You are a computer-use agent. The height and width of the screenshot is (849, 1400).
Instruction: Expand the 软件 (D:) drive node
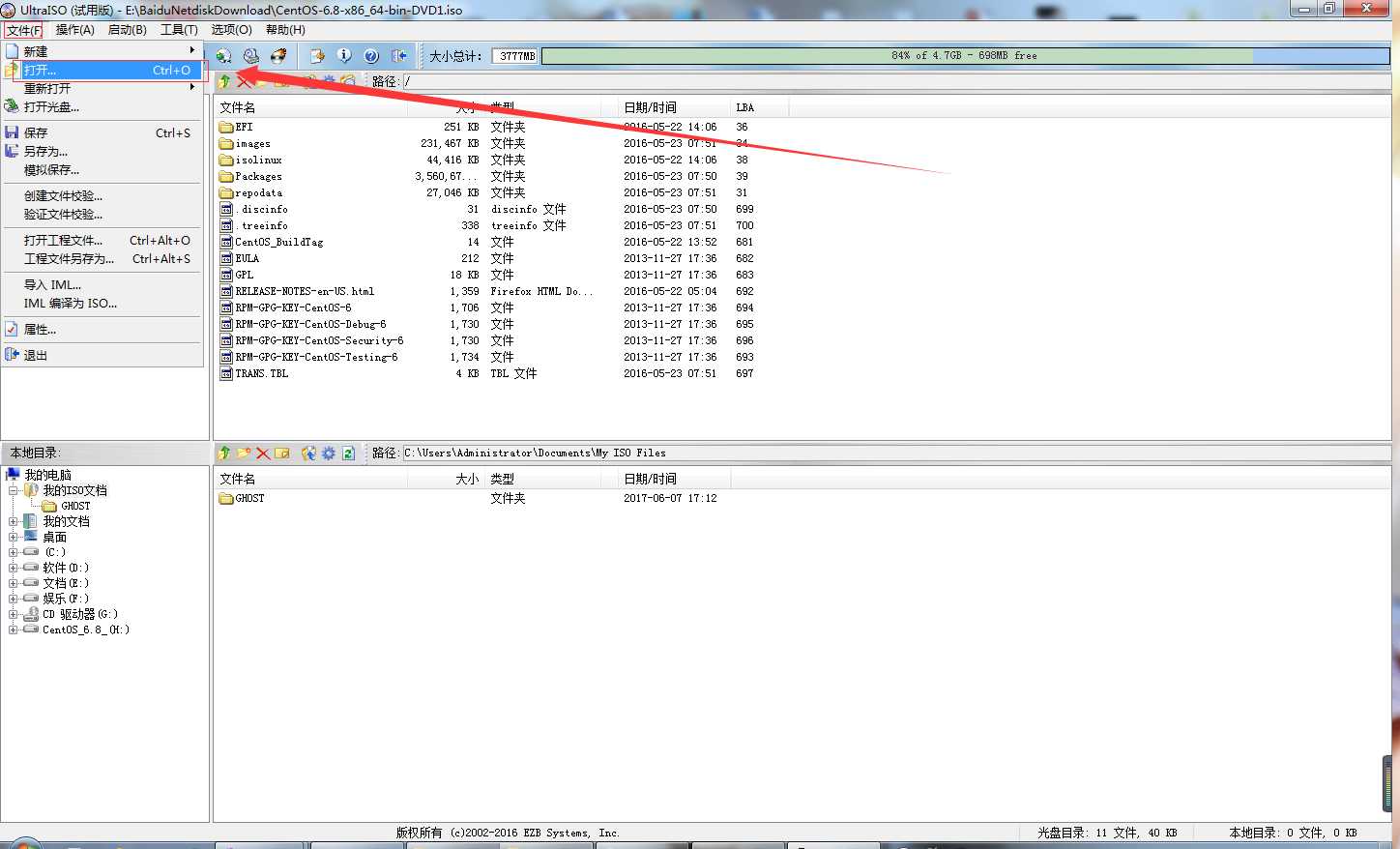click(x=14, y=568)
